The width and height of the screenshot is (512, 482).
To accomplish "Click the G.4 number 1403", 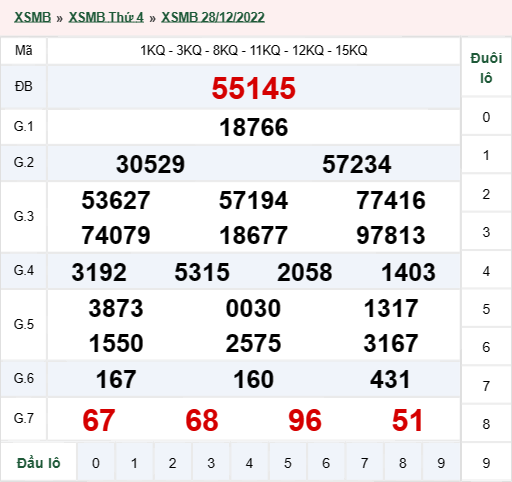I will (408, 272).
